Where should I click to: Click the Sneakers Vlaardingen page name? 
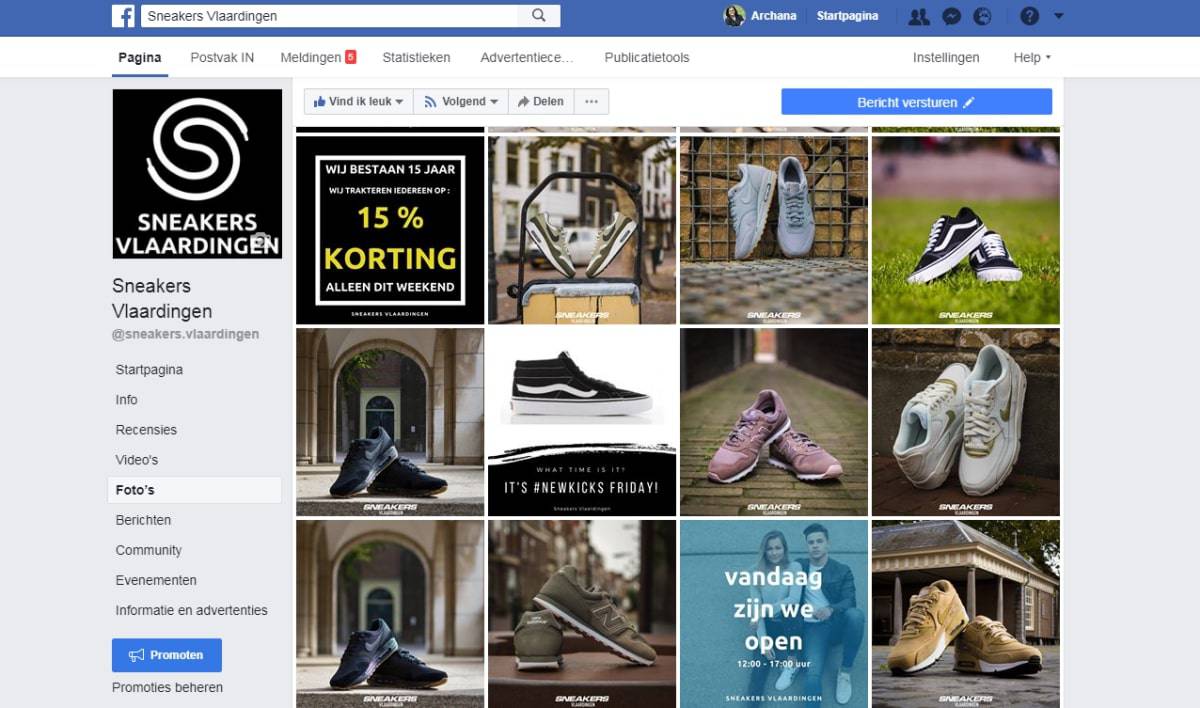tap(162, 298)
